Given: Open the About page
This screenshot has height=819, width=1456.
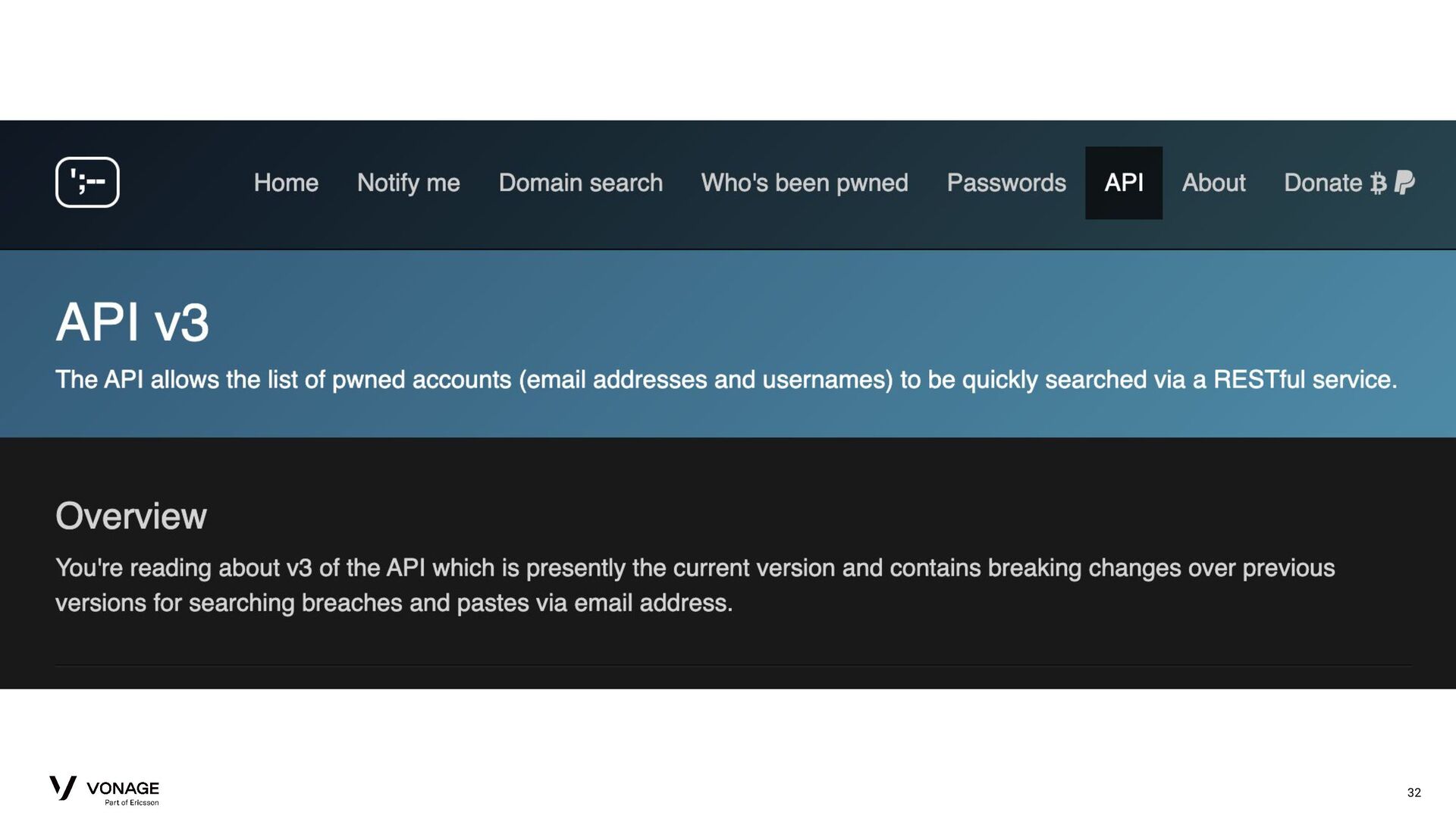Looking at the screenshot, I should point(1213,183).
